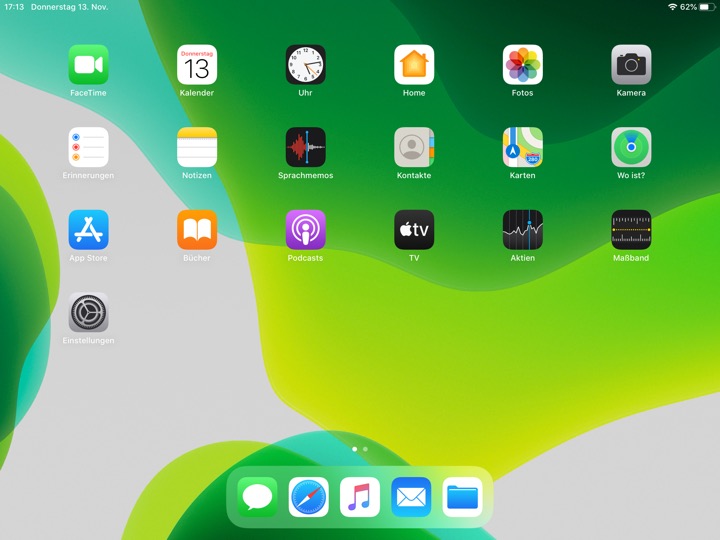
Task: Launch the Podcasts app
Action: point(306,230)
